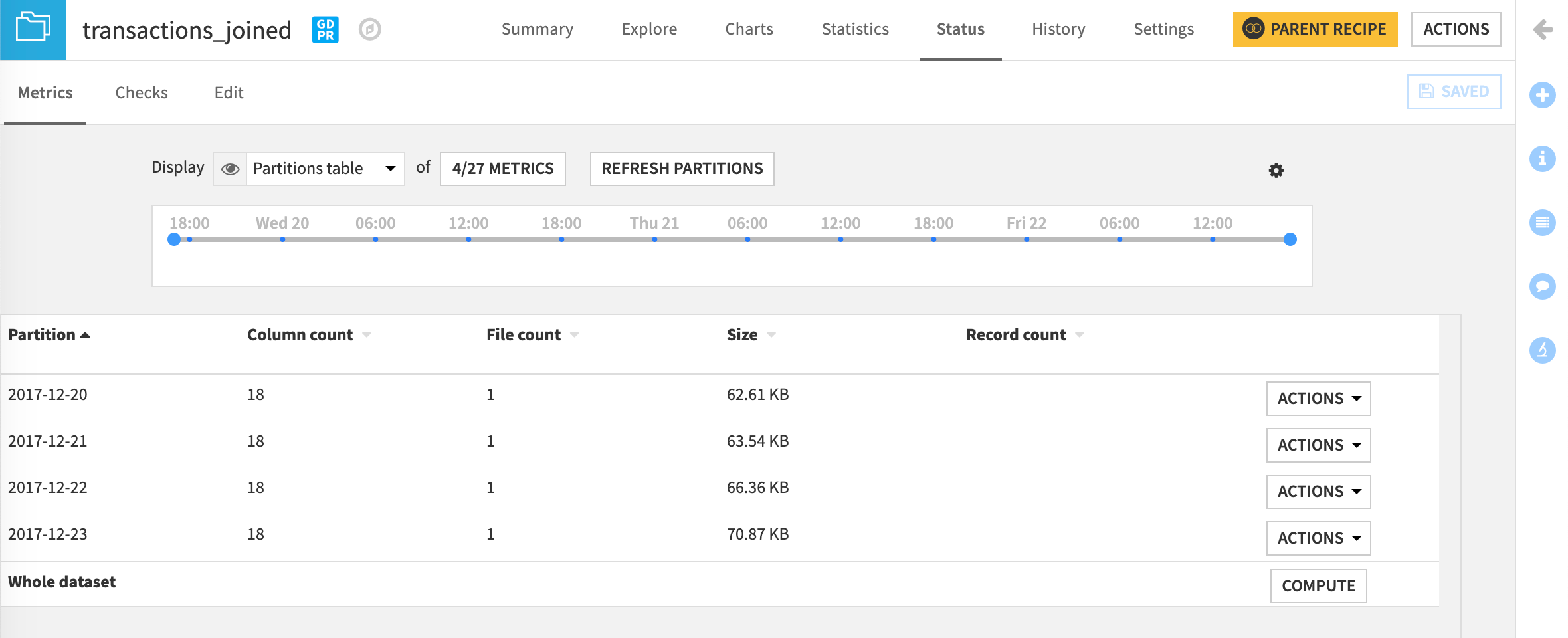Click the GDPR compliance badge

point(325,29)
